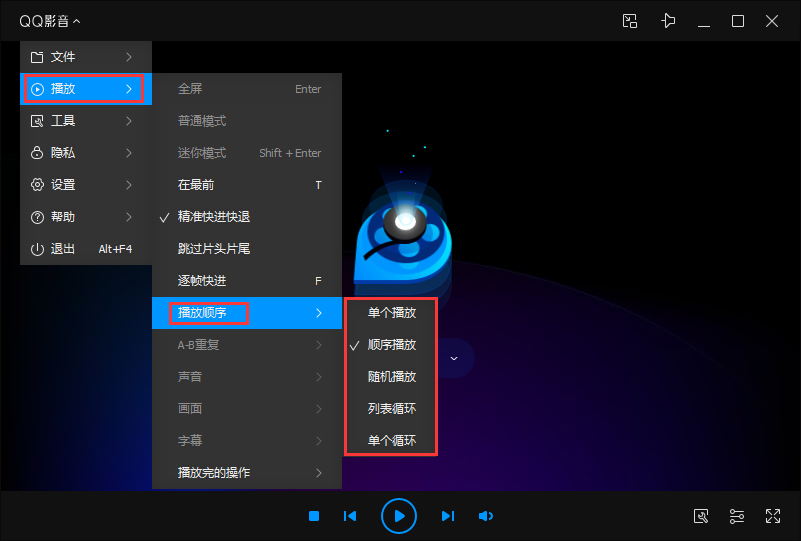
Task: Open the 字幕 submenu entry
Action: click(247, 440)
